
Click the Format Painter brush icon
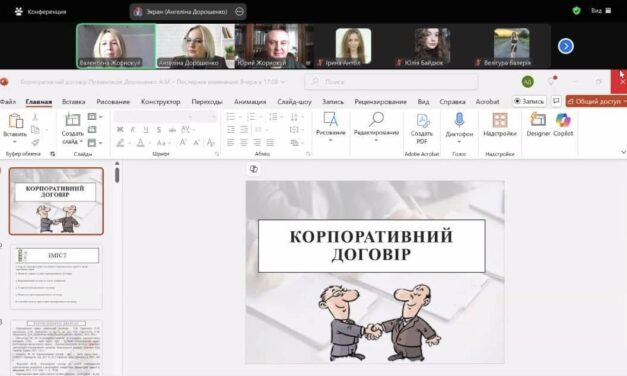[x=35, y=142]
